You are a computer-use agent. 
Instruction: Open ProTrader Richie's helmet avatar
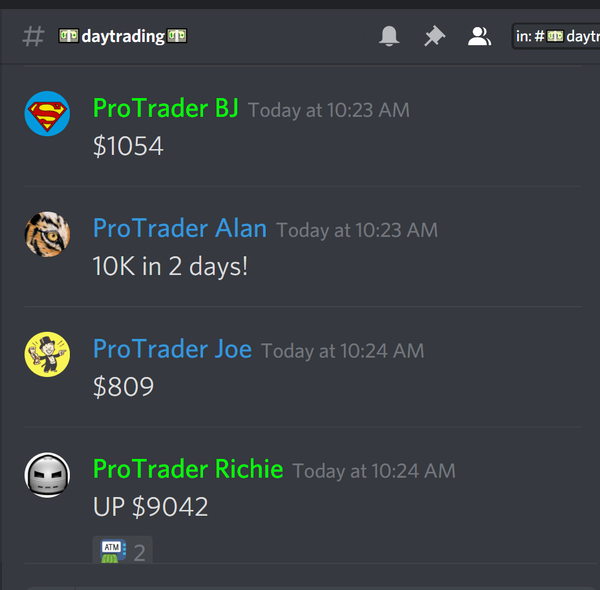[x=47, y=475]
